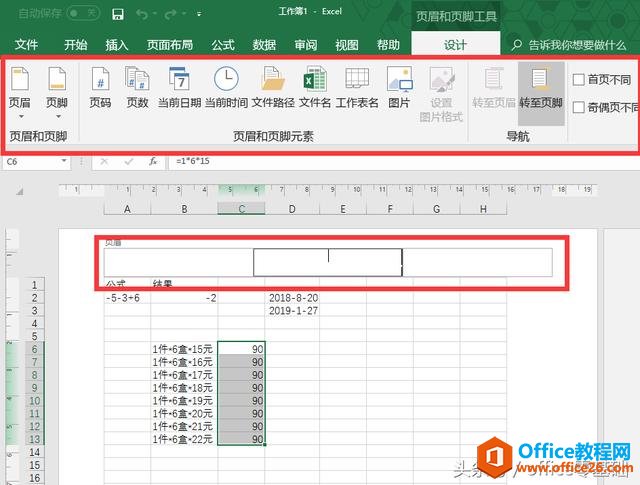Insert 页码 page number element
This screenshot has height=485, width=640.
pyautogui.click(x=100, y=87)
